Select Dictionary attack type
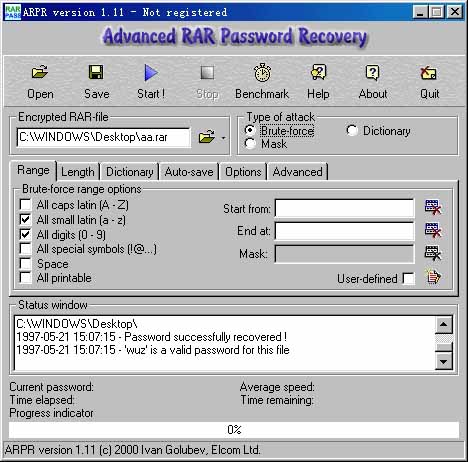The width and height of the screenshot is (468, 462). pos(352,130)
